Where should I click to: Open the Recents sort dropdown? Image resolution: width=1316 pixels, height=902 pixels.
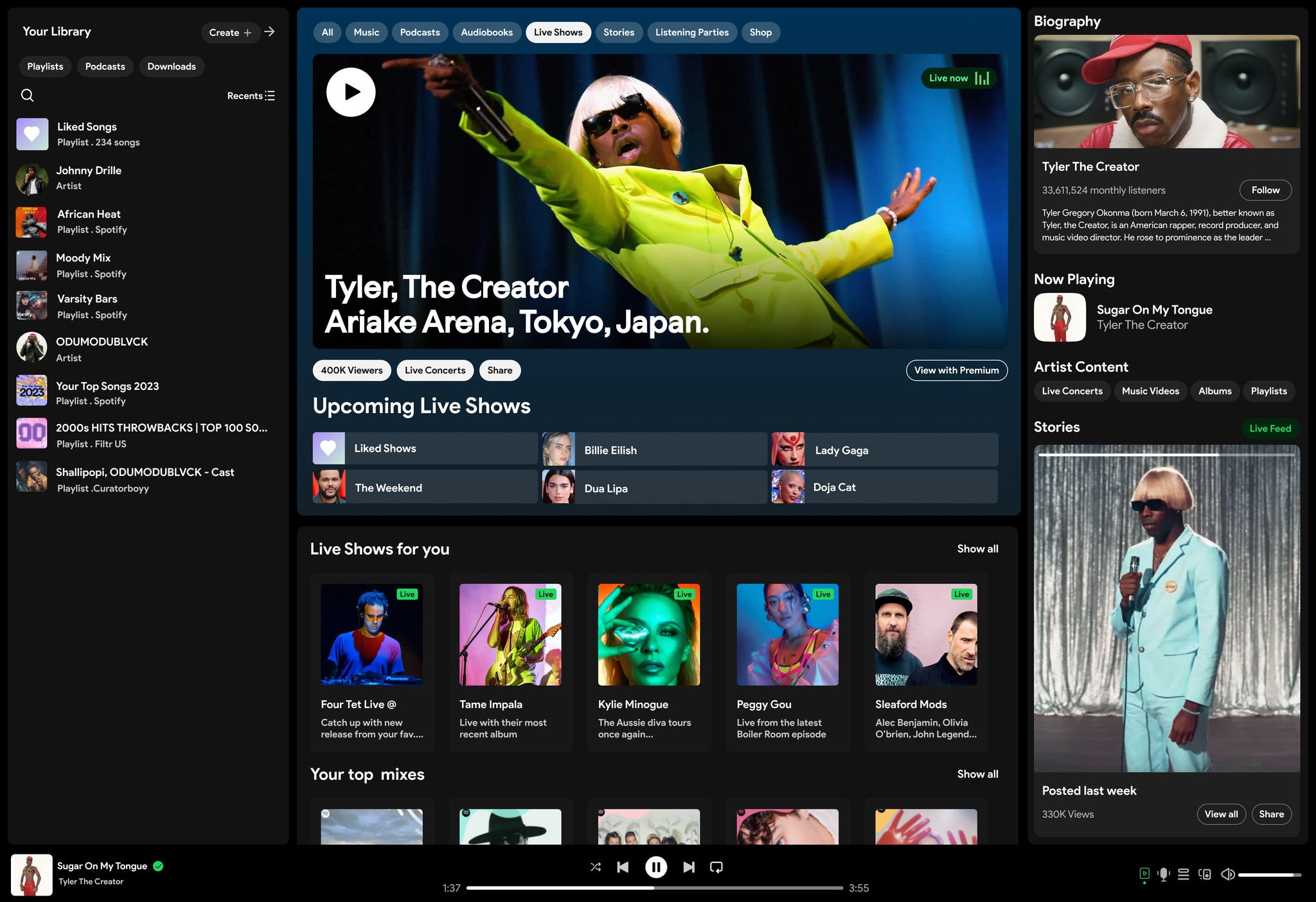251,96
